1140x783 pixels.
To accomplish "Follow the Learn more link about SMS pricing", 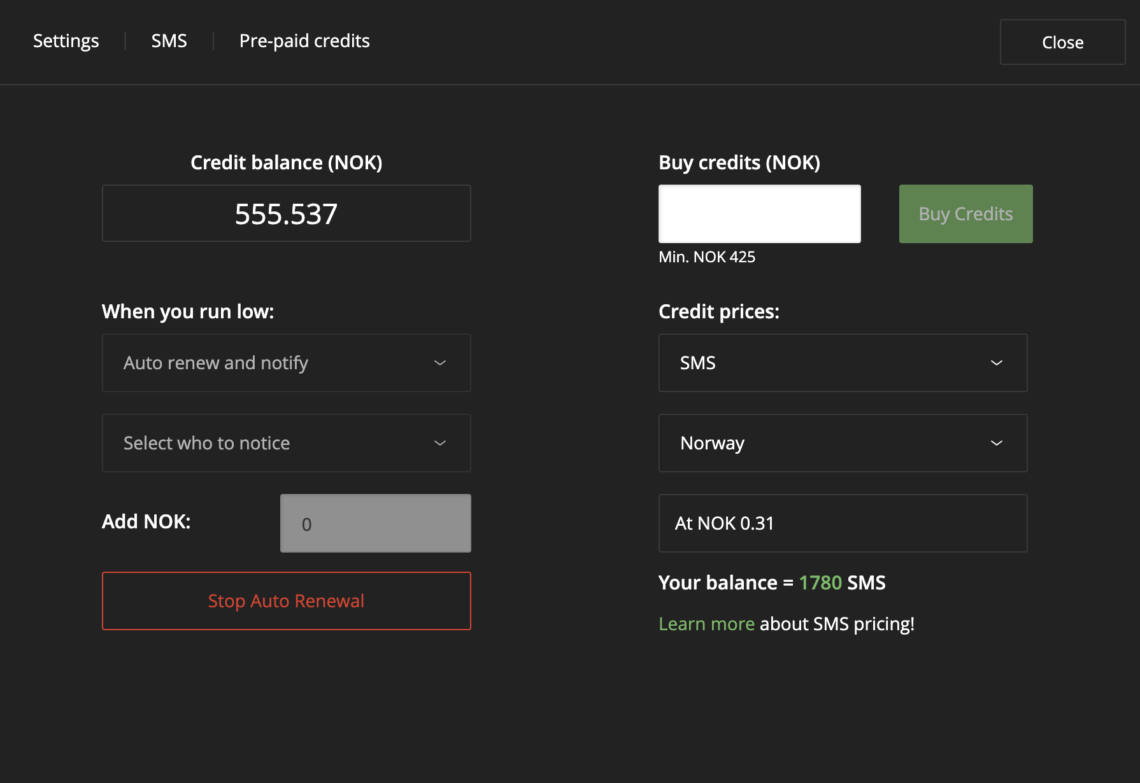I will tap(706, 624).
